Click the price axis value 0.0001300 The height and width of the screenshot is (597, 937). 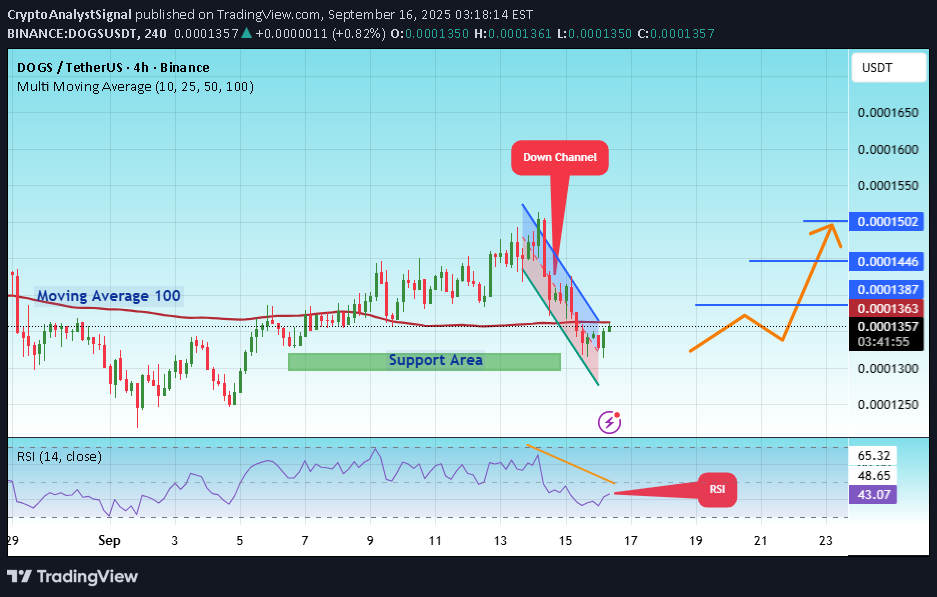pos(887,369)
